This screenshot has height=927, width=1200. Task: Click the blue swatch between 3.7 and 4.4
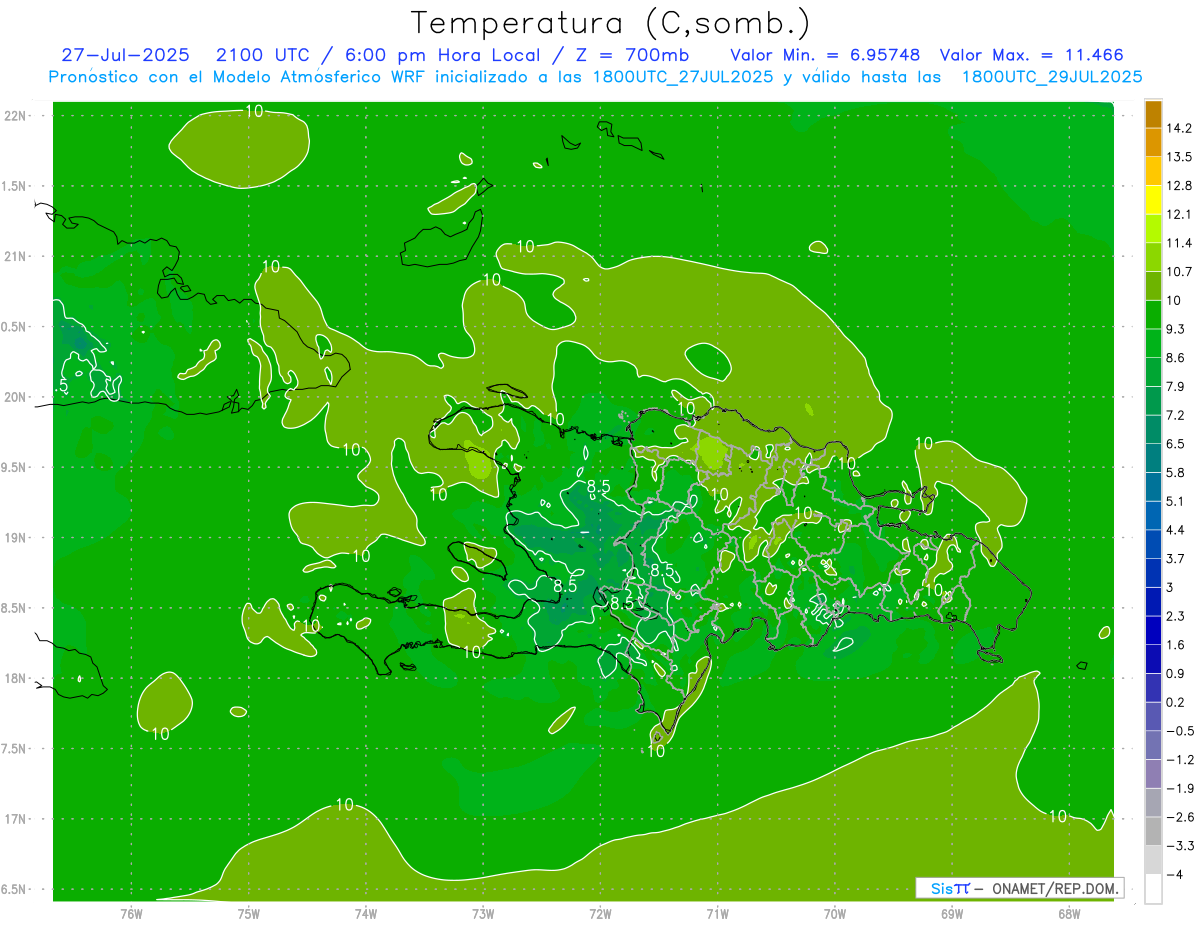tap(1153, 544)
